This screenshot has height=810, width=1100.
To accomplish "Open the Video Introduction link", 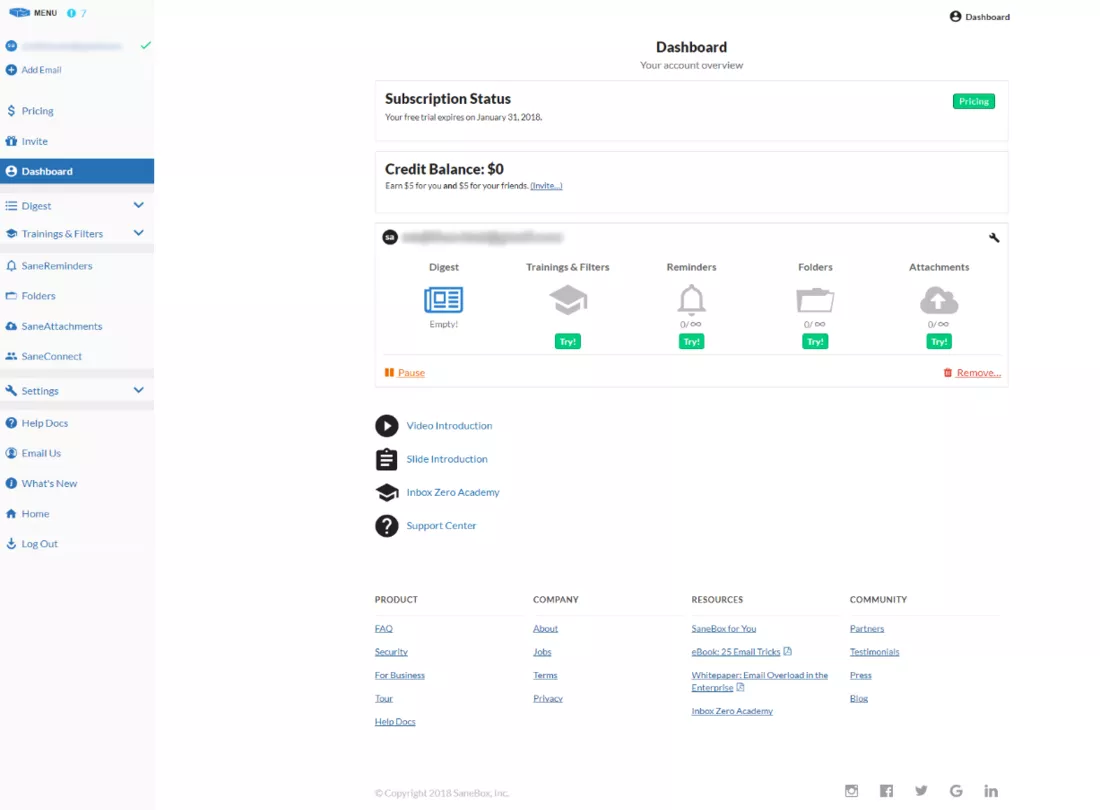I will point(449,426).
